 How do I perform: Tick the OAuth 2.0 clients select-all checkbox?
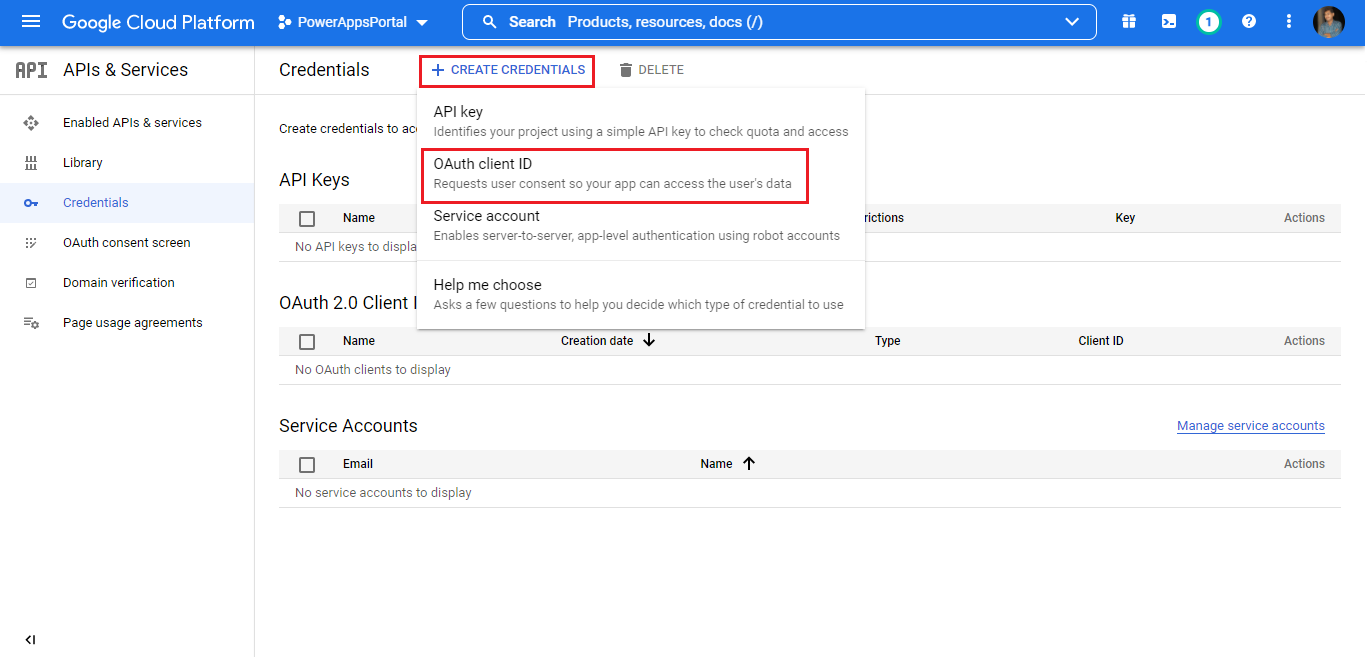[307, 341]
